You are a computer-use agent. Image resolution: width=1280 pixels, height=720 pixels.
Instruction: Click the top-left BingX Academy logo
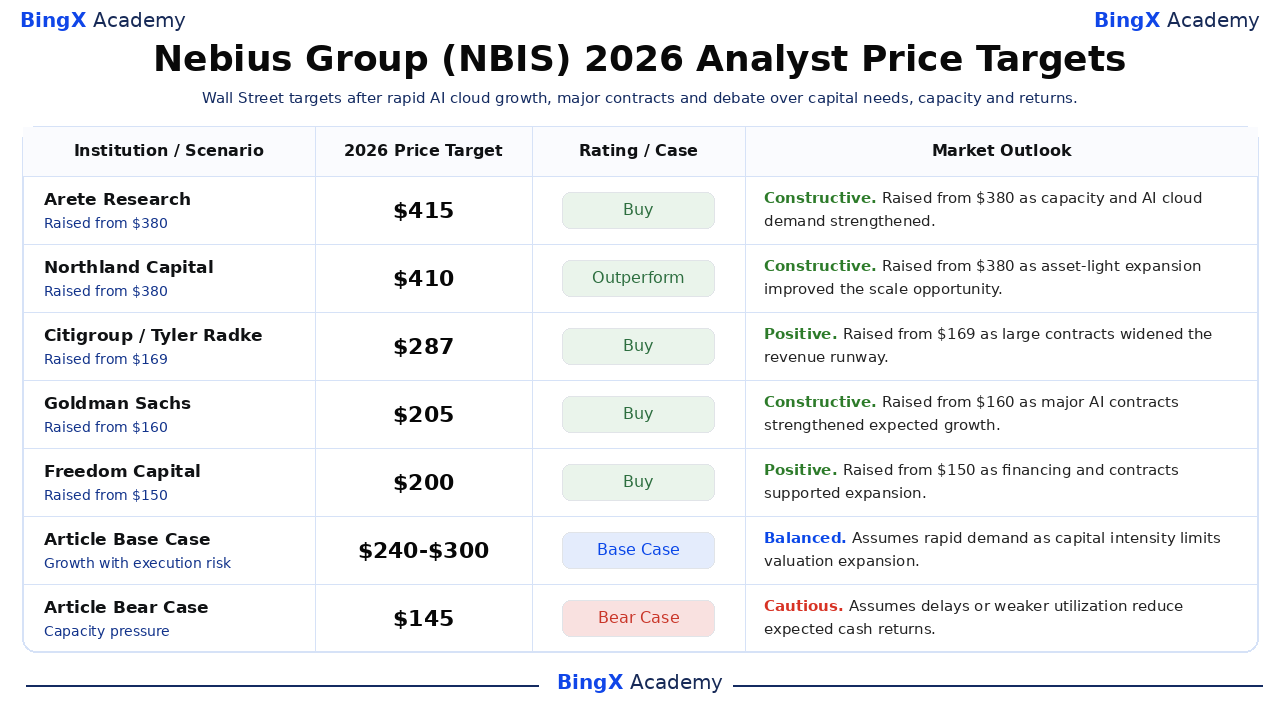(x=103, y=21)
